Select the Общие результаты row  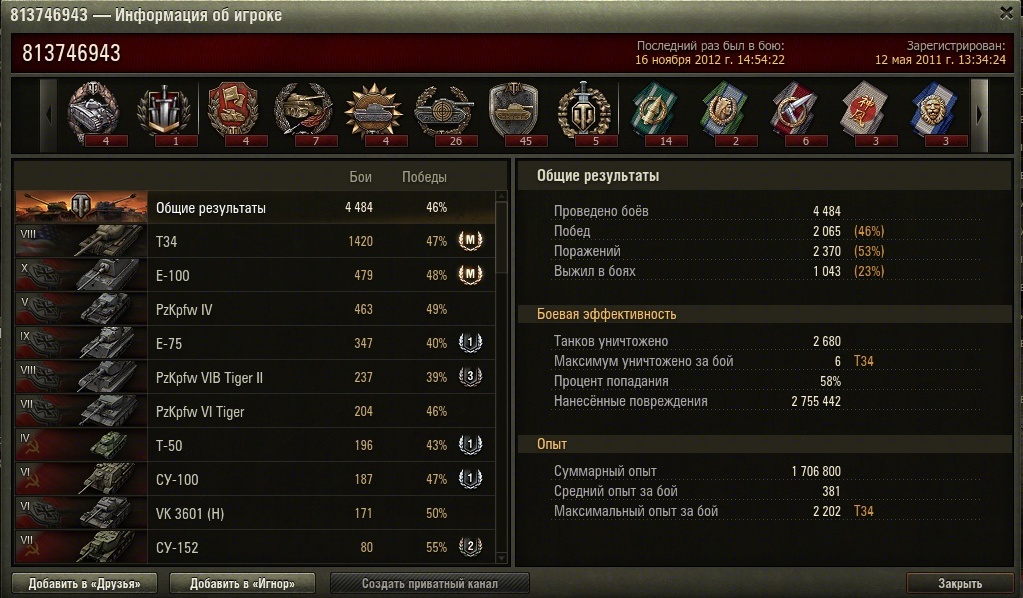pyautogui.click(x=255, y=207)
